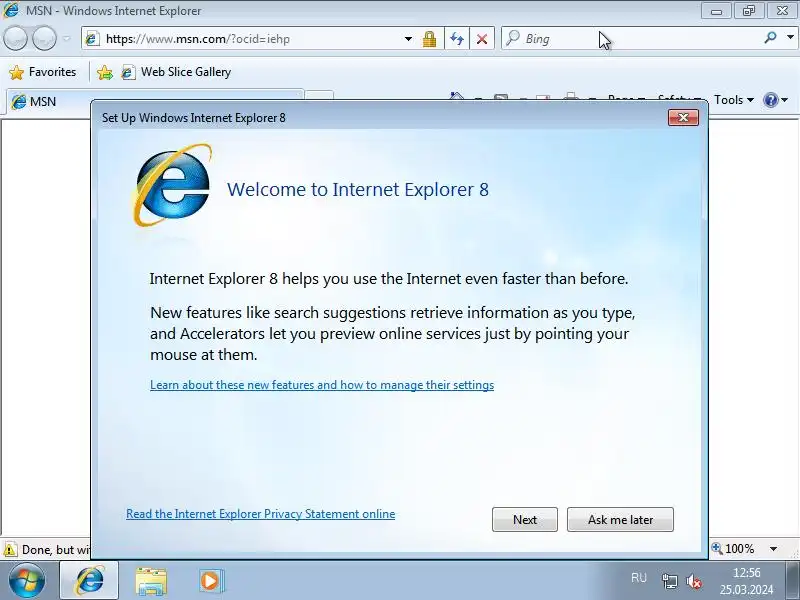Screen dimensions: 800x600
Task: Select the MSN browser tab
Action: (x=153, y=102)
